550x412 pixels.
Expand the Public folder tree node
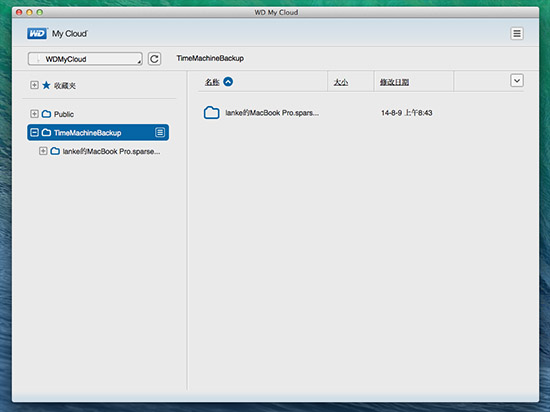[34, 114]
